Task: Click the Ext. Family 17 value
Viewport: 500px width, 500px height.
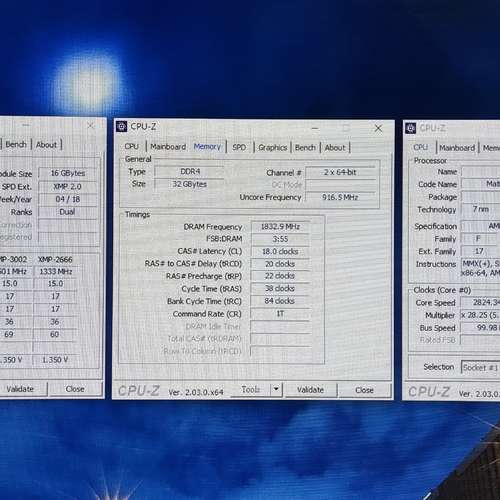Action: coord(479,251)
